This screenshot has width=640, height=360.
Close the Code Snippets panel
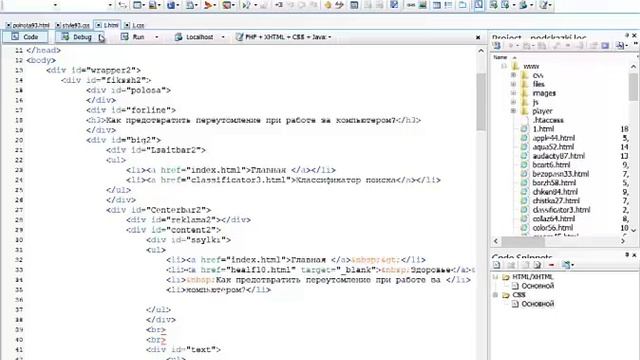click(635, 255)
